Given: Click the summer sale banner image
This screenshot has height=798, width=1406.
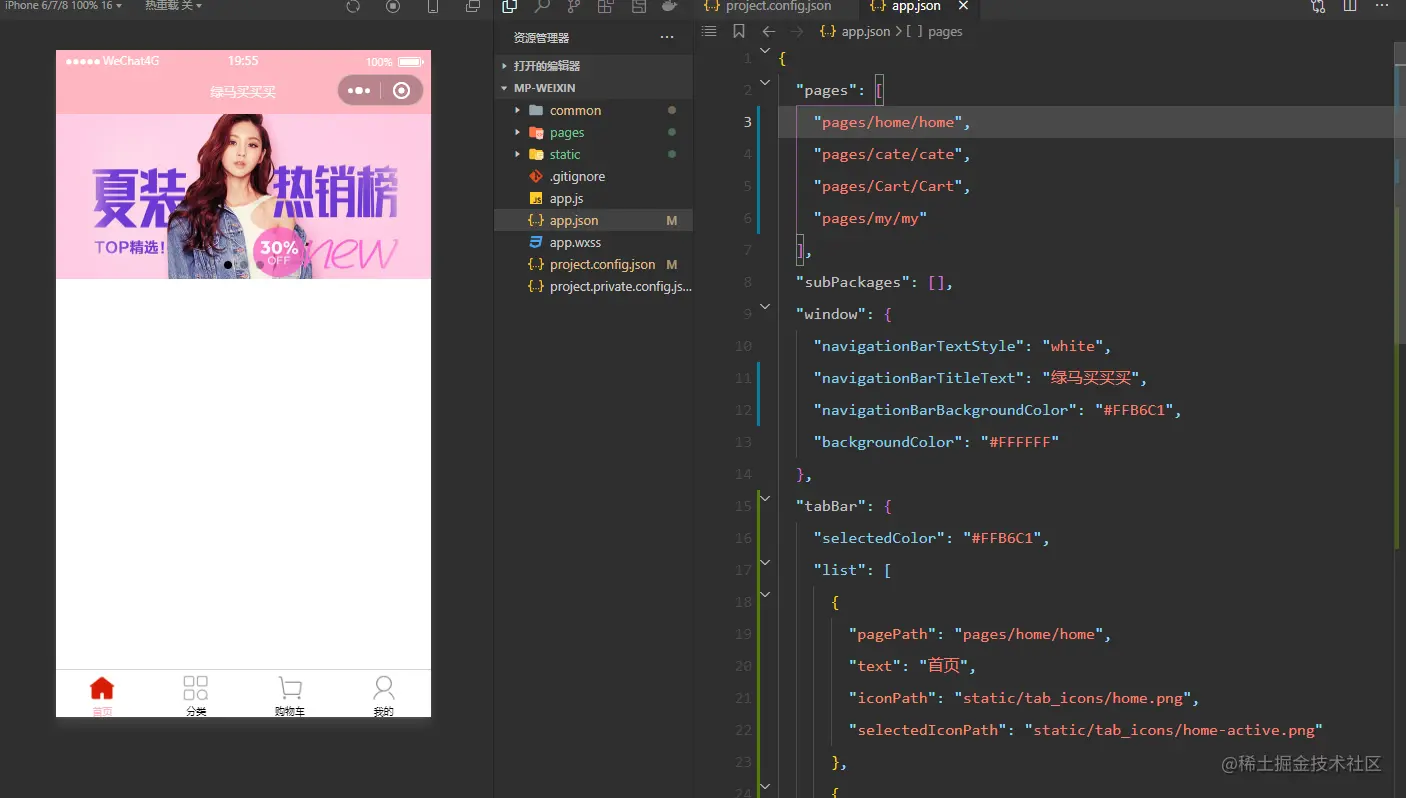Looking at the screenshot, I should (x=243, y=196).
